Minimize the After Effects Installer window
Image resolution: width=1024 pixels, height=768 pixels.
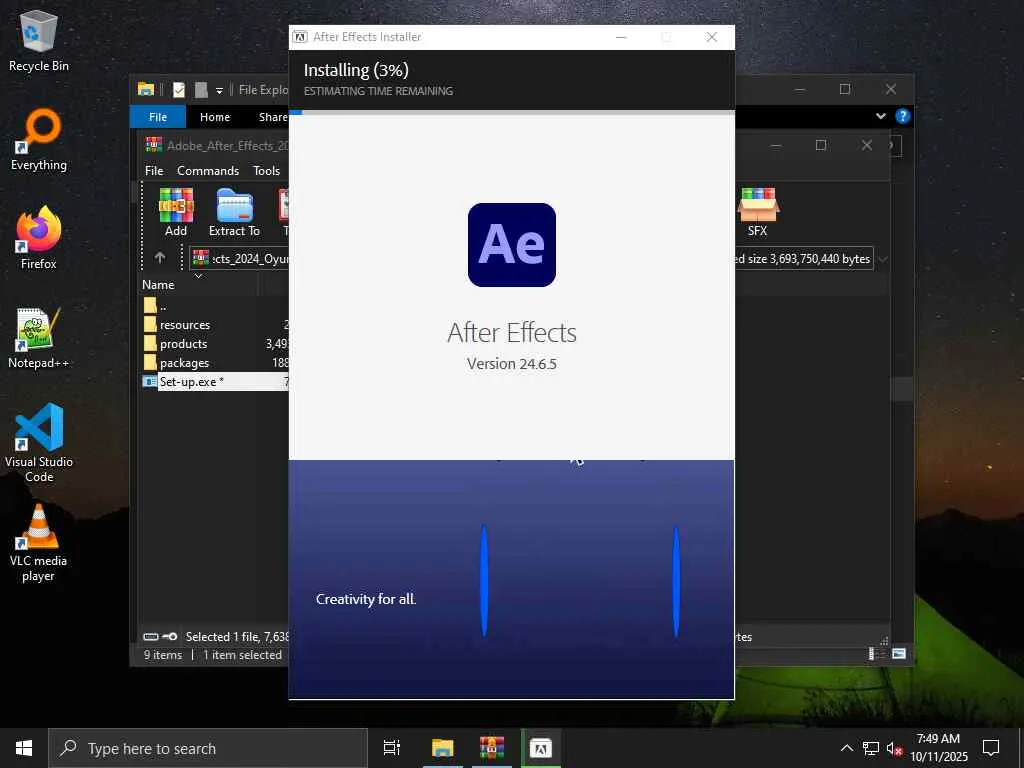pyautogui.click(x=621, y=37)
